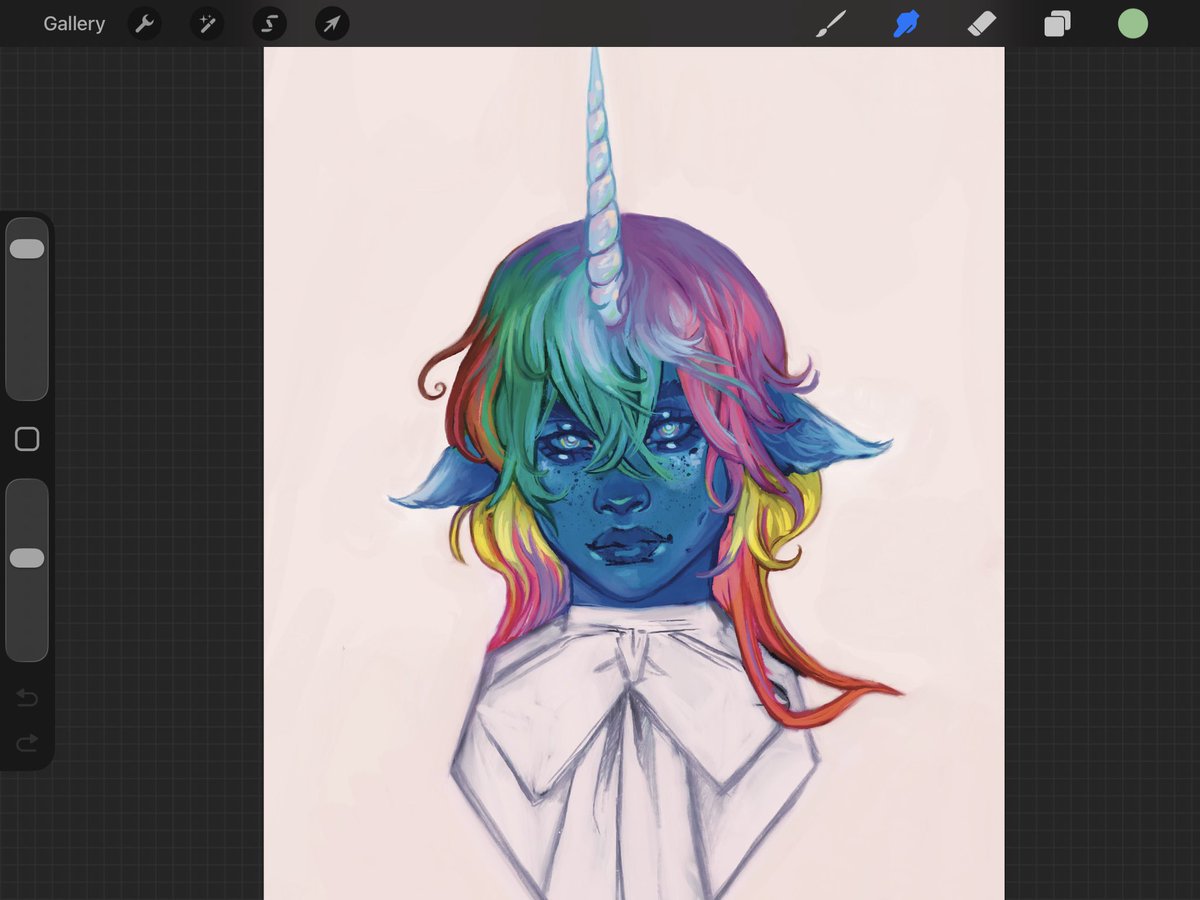The height and width of the screenshot is (900, 1200).
Task: Open the Actions wrench menu
Action: point(145,24)
